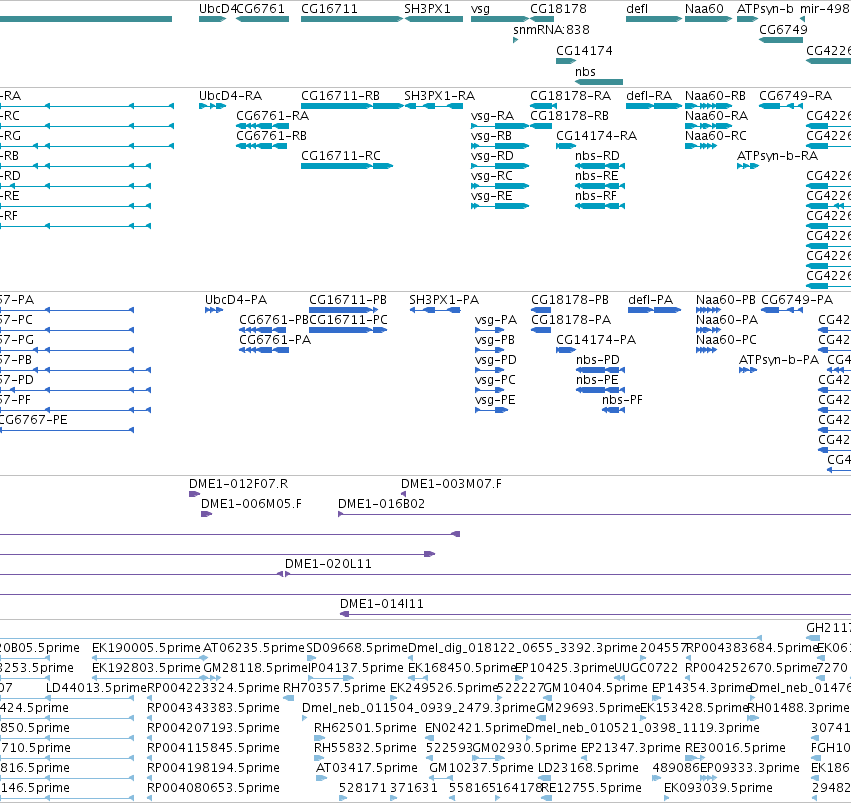Click protein CG18178-PA label

pyautogui.click(x=571, y=320)
